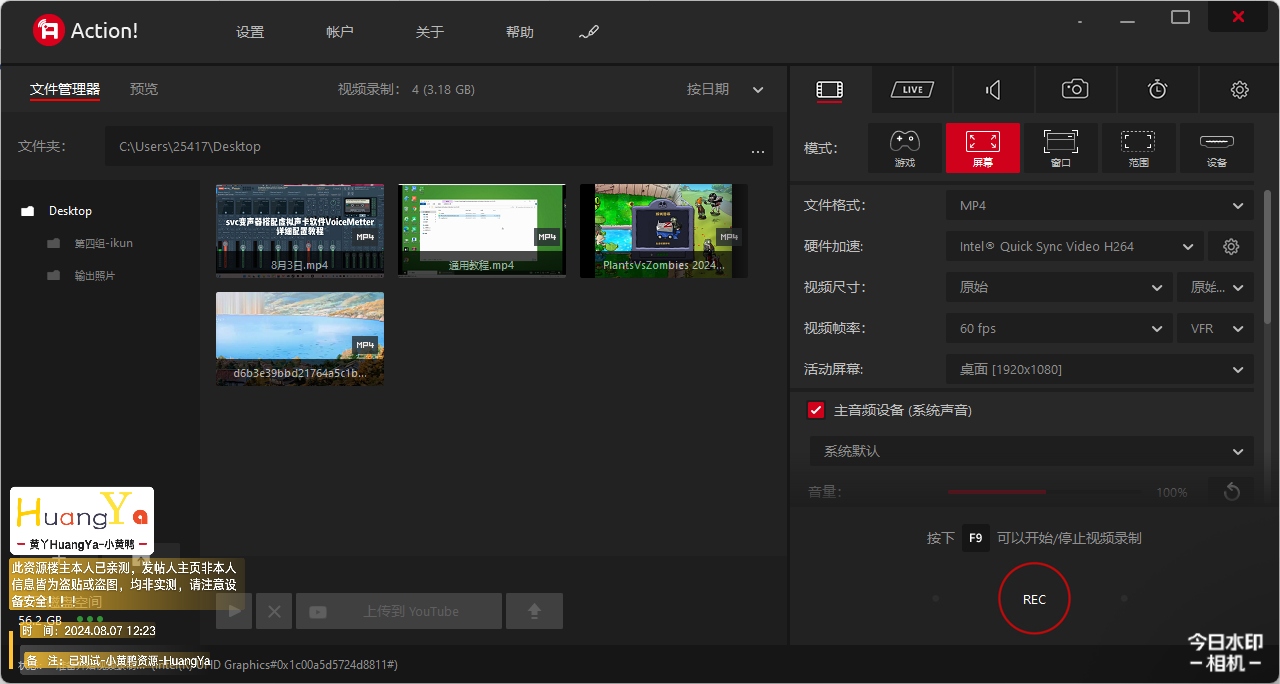Open the sort by date dropdown
Viewport: 1280px width, 684px height.
click(725, 90)
